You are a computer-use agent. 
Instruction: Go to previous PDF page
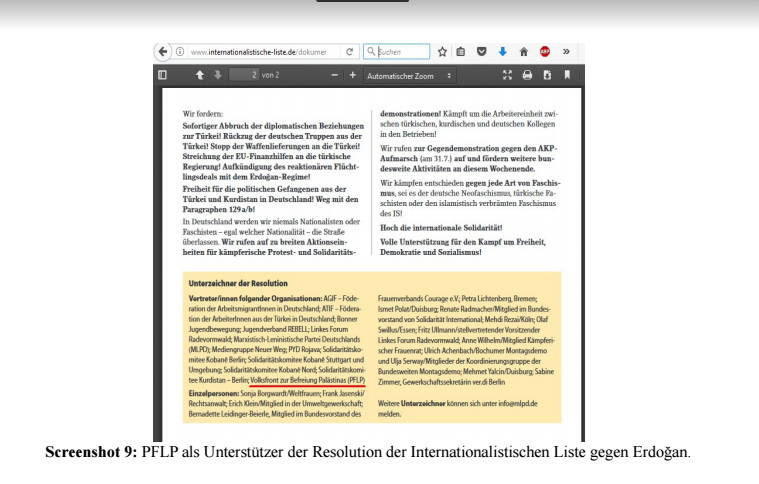(198, 75)
